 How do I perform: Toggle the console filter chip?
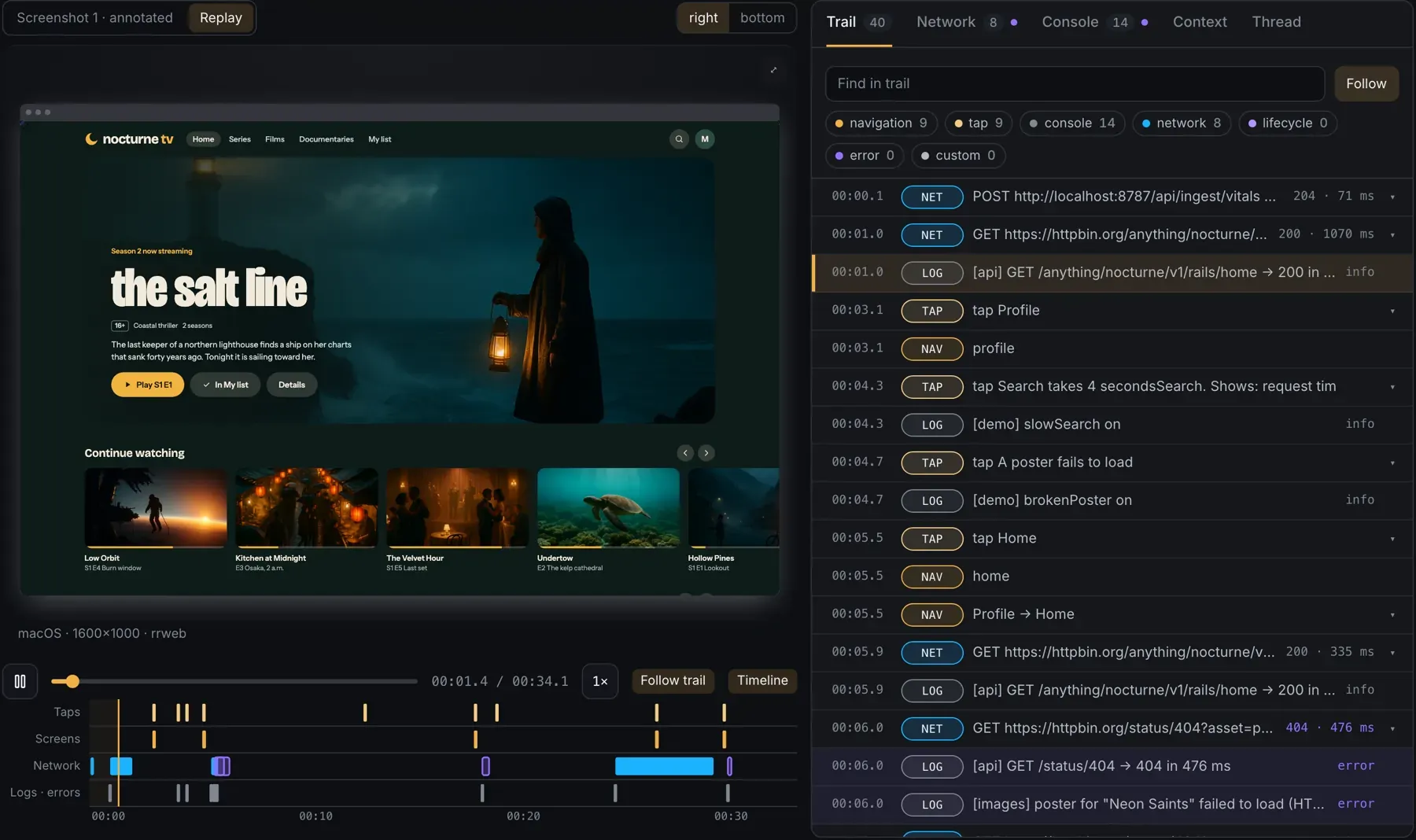(x=1073, y=123)
